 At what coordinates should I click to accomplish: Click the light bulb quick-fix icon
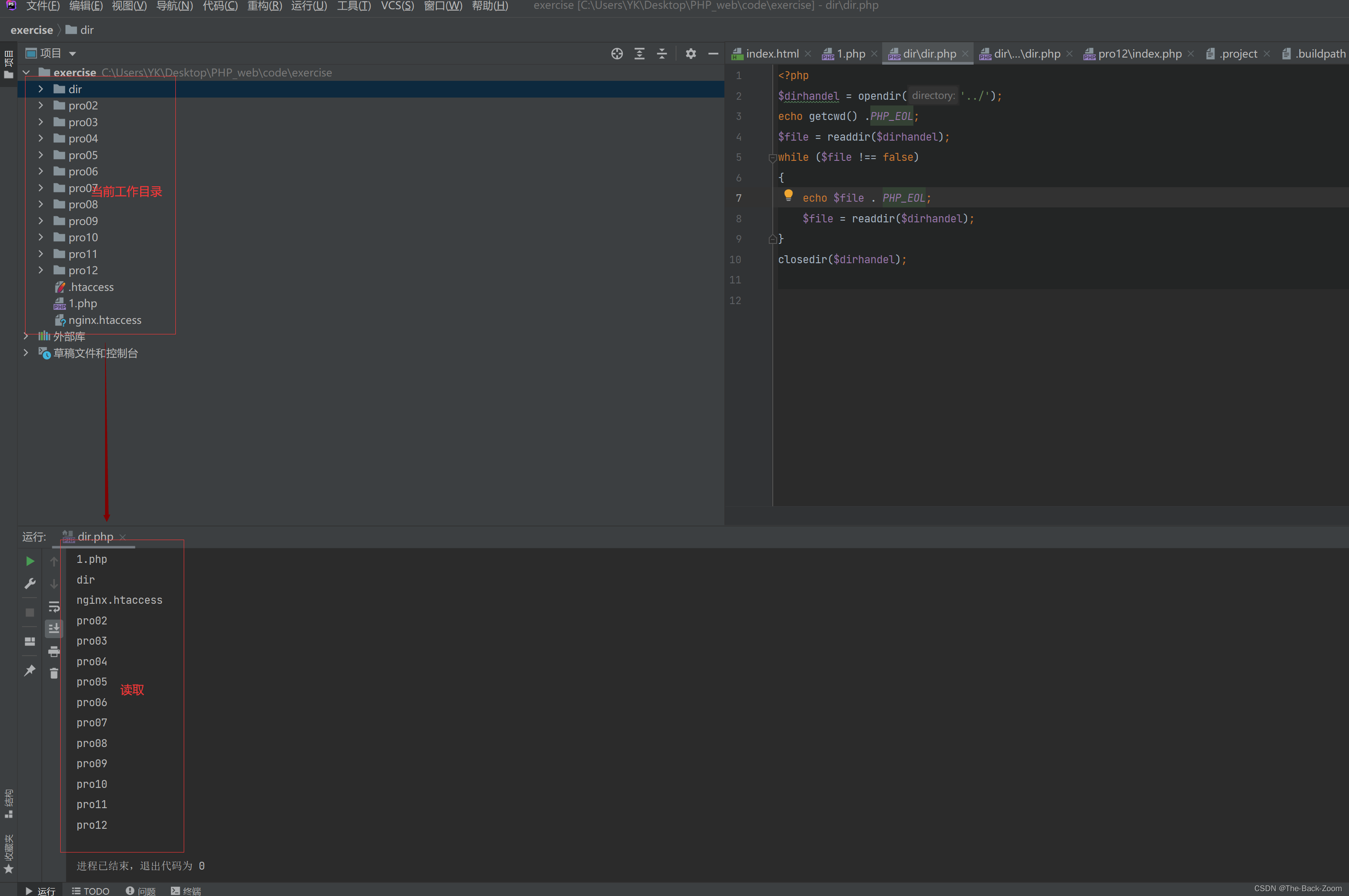788,196
